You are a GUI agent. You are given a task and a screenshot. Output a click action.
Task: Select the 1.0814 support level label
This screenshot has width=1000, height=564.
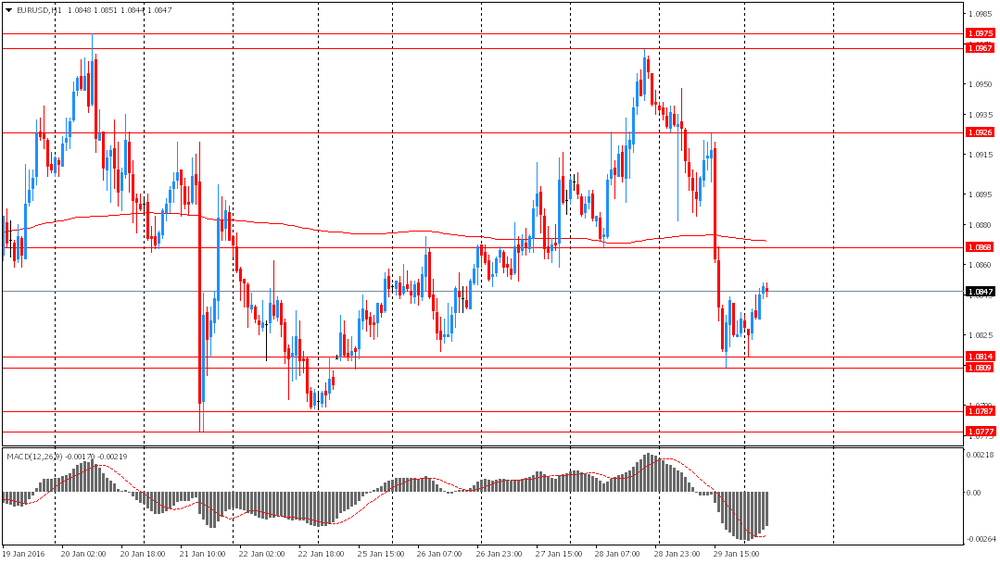click(x=980, y=357)
